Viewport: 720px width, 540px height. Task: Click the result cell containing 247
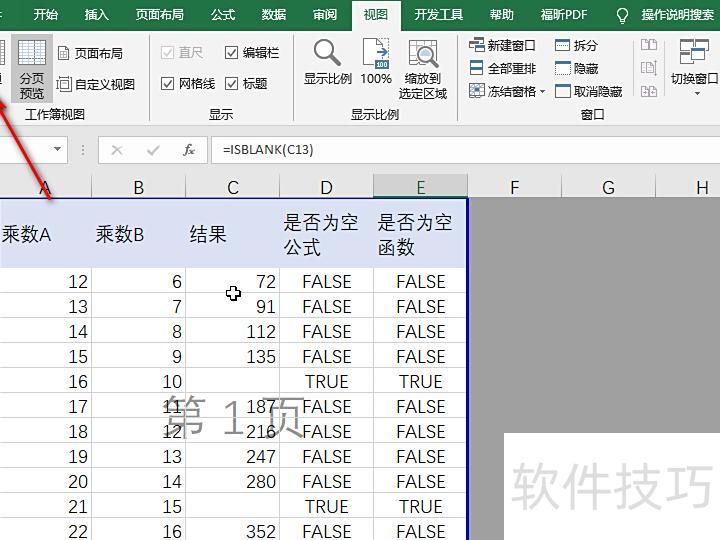click(233, 456)
